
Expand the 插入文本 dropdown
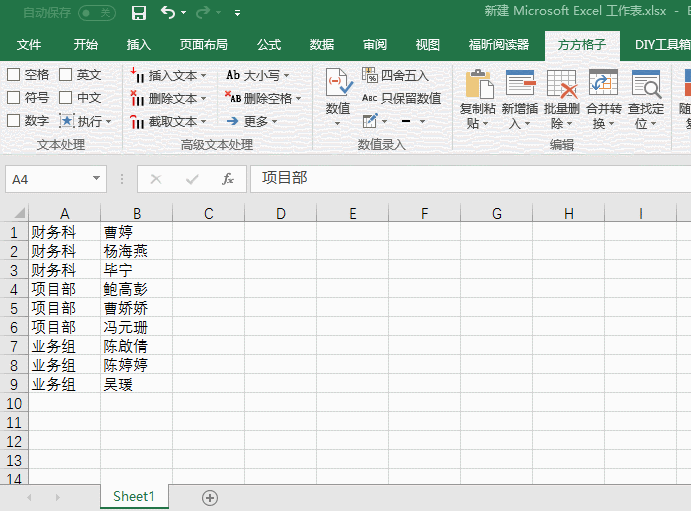pos(203,76)
